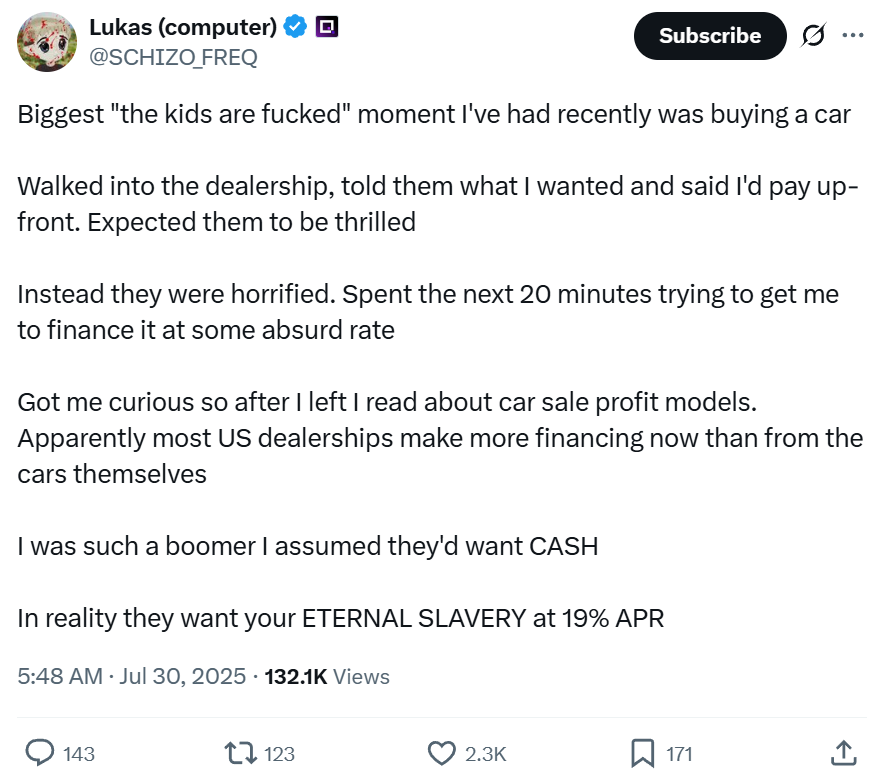The height and width of the screenshot is (784, 889).
Task: Click the purple square affiliate badge
Action: [326, 28]
